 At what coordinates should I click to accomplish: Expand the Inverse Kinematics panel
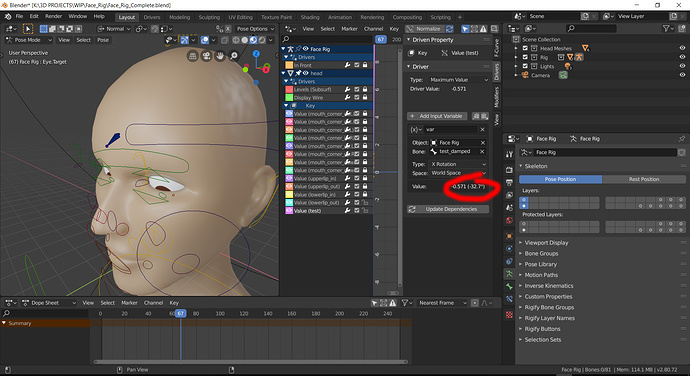549,286
